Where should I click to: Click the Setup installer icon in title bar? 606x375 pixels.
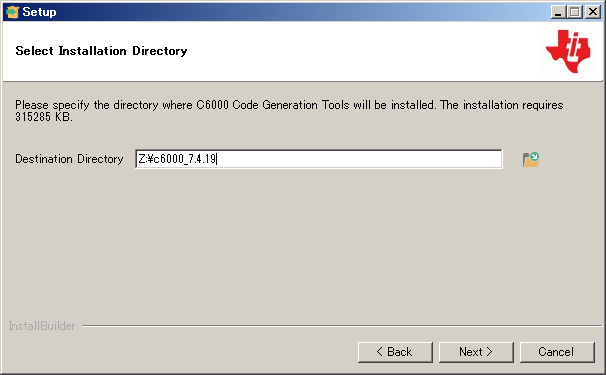tap(12, 12)
